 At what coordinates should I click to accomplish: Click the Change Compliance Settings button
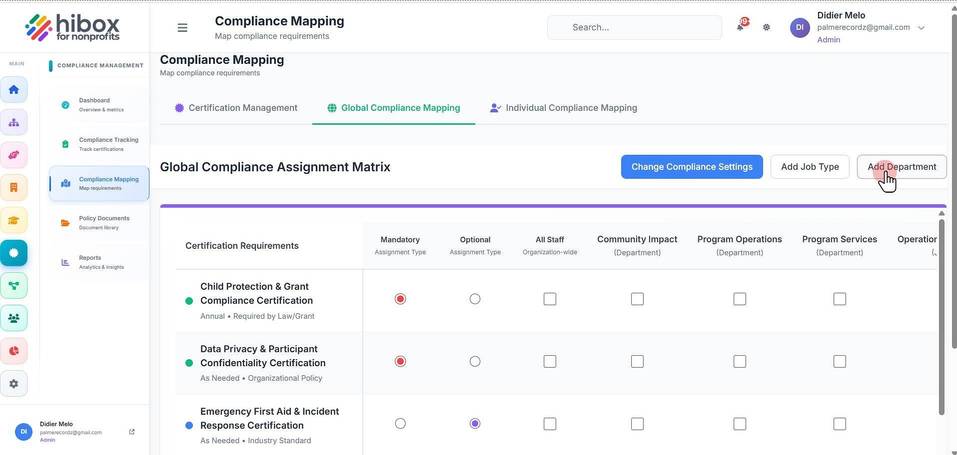[692, 167]
